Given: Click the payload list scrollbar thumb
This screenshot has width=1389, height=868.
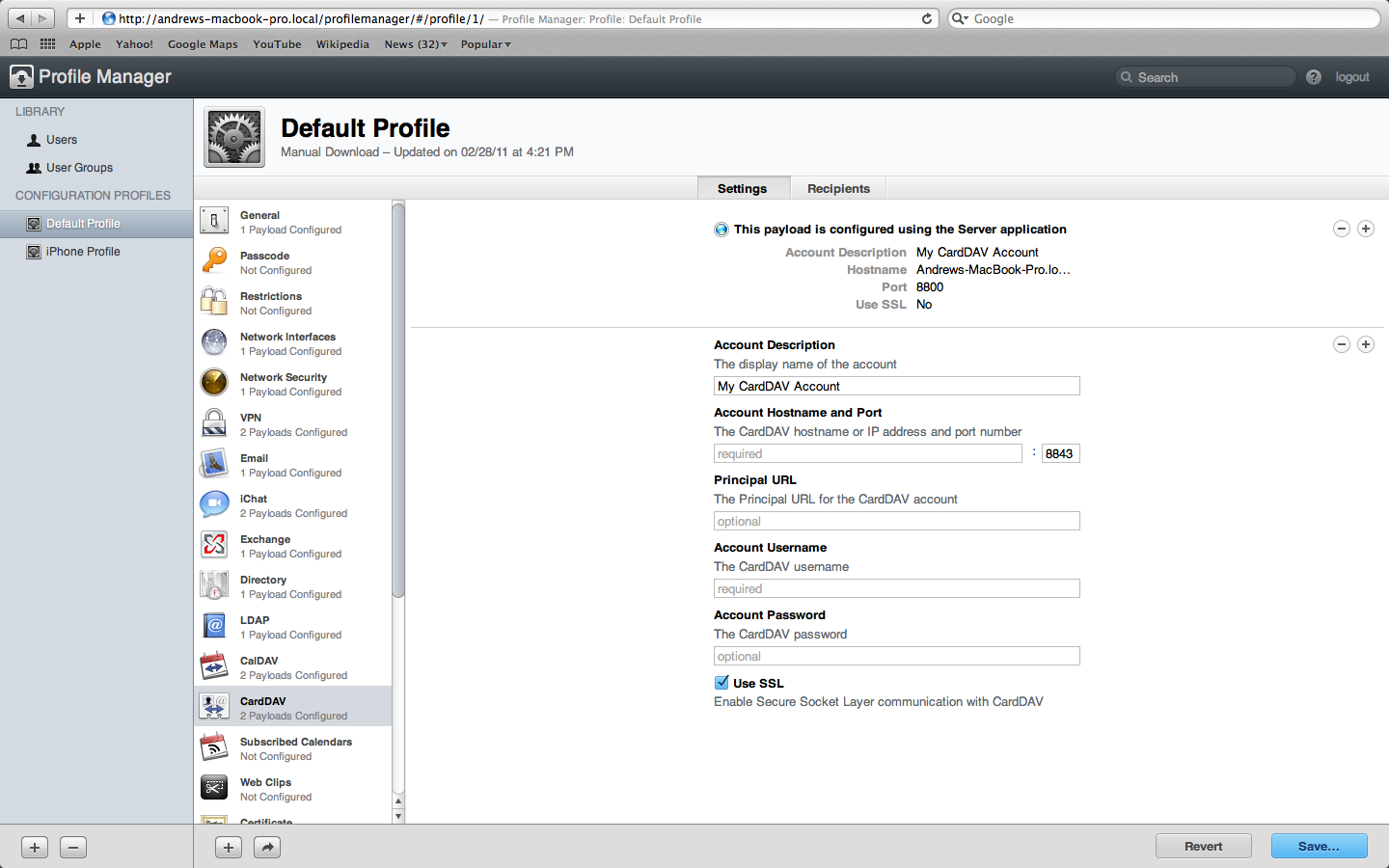Looking at the screenshot, I should [398, 400].
